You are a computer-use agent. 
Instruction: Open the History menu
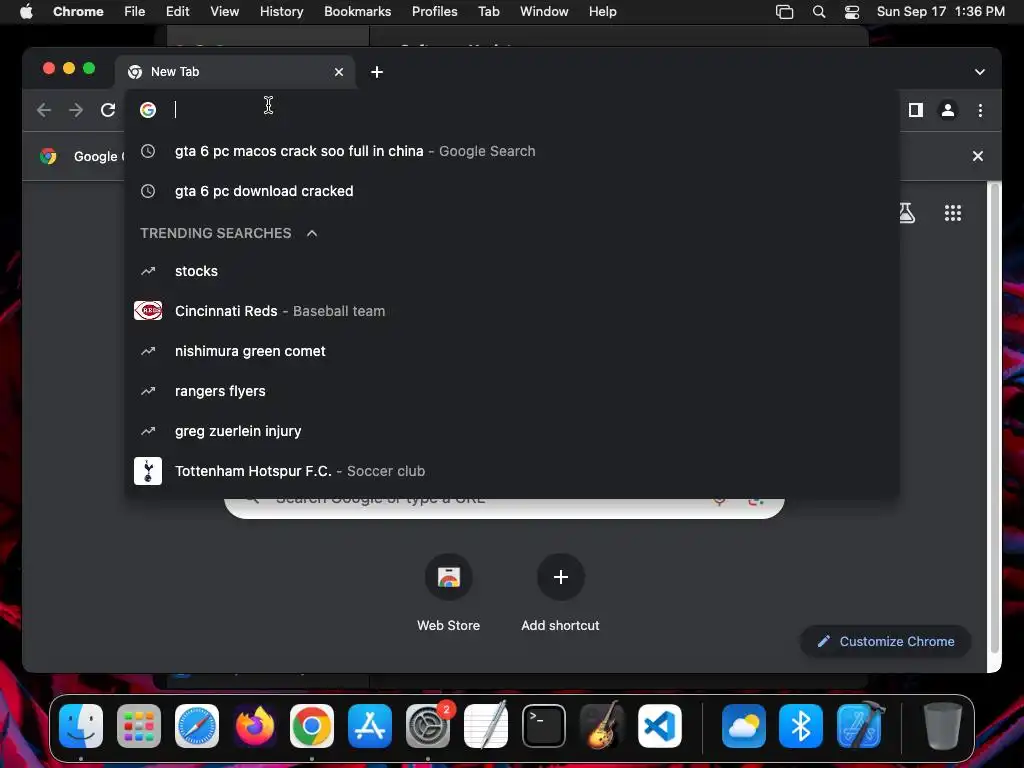281,12
